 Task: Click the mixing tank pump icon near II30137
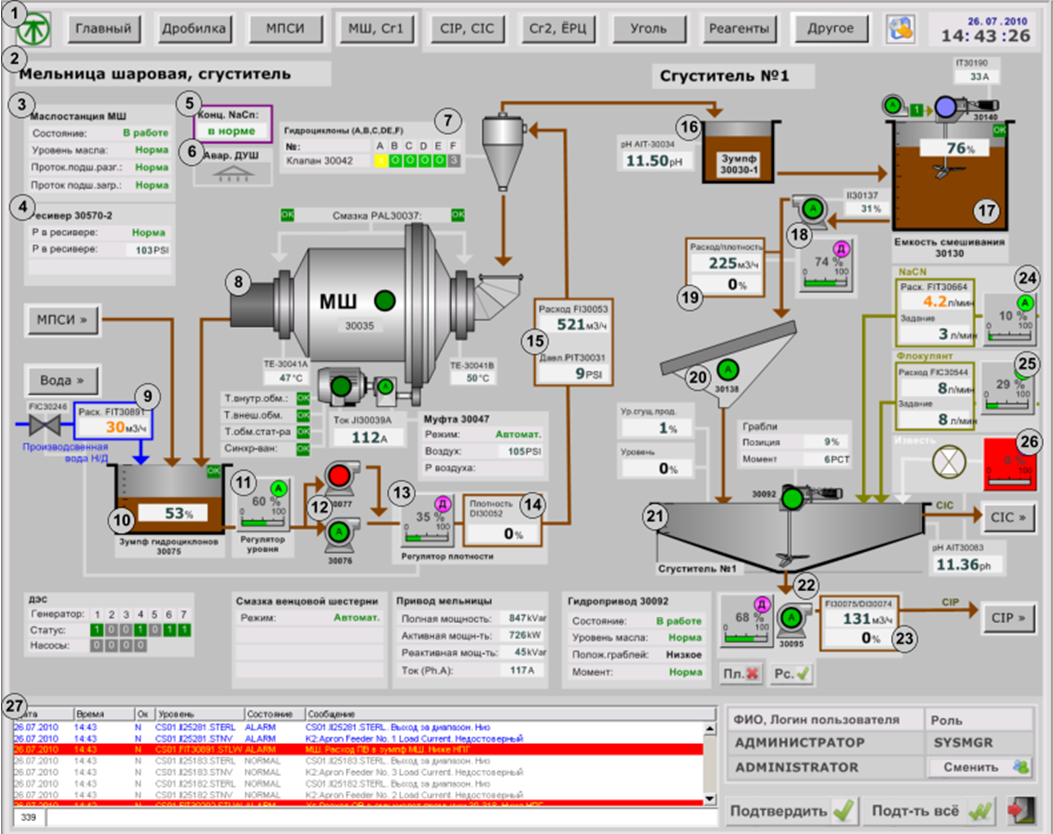point(813,209)
